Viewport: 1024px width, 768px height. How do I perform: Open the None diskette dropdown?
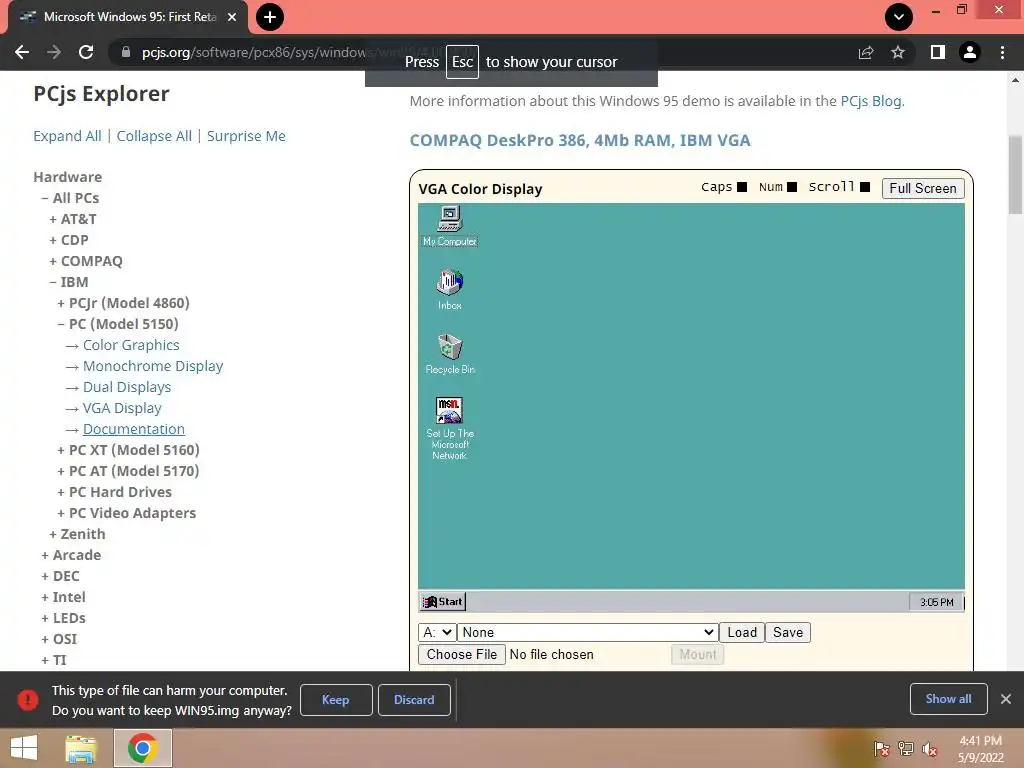pos(587,632)
